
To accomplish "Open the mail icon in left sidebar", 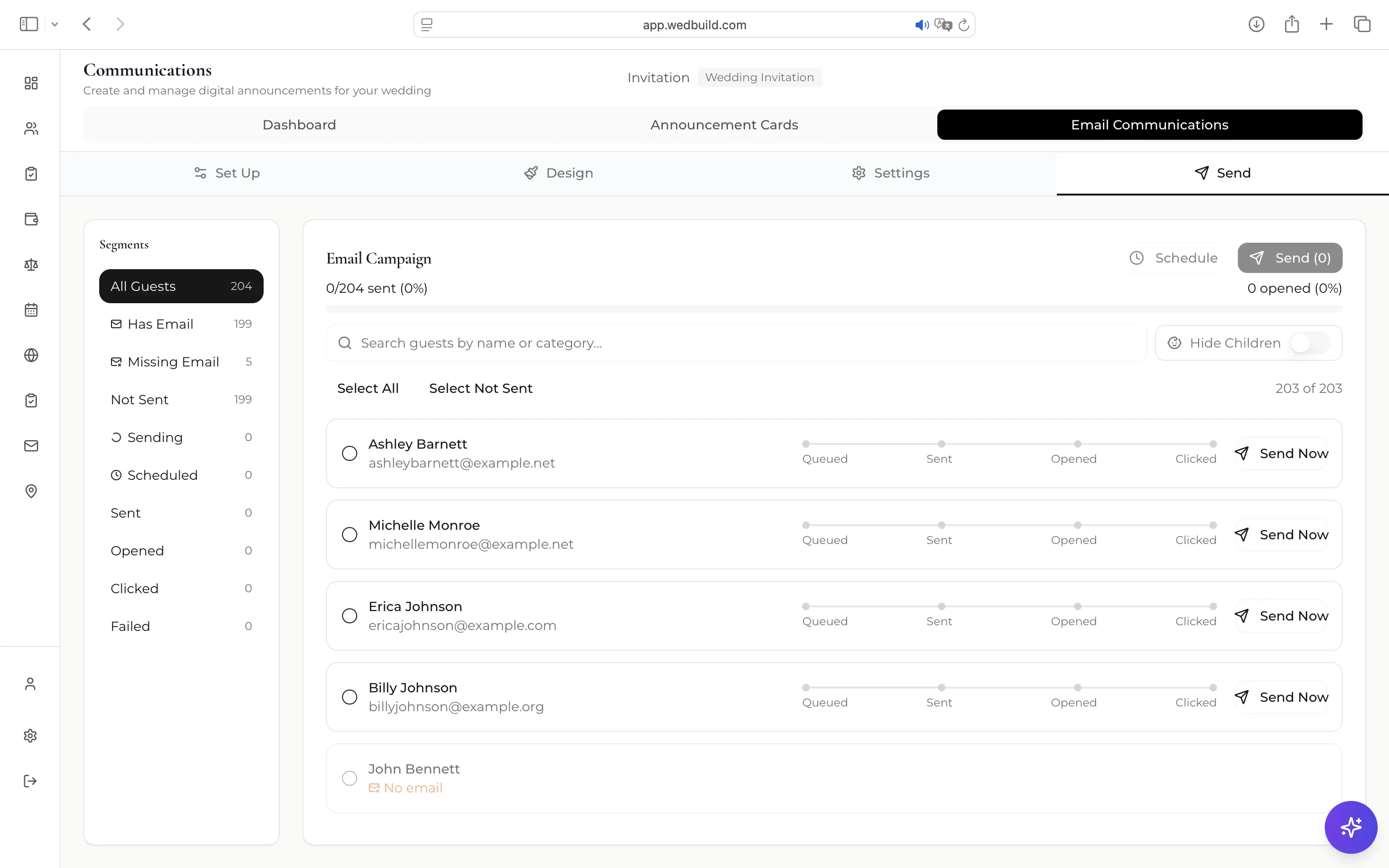I will [31, 445].
